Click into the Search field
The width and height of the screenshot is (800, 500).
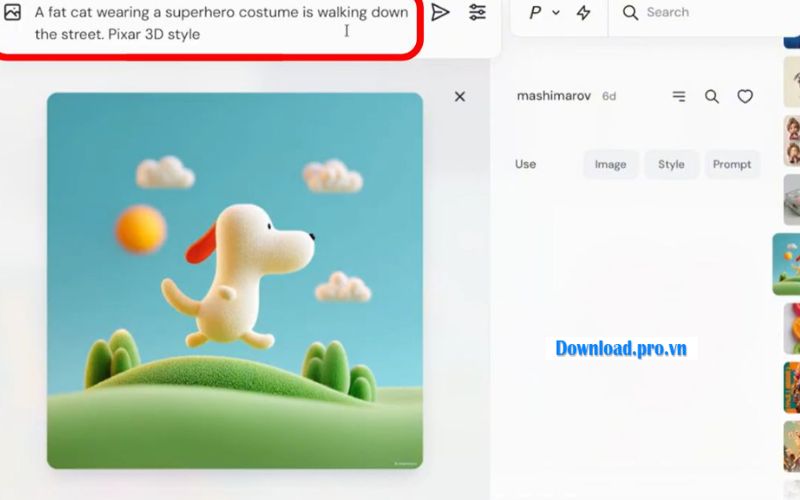(700, 13)
